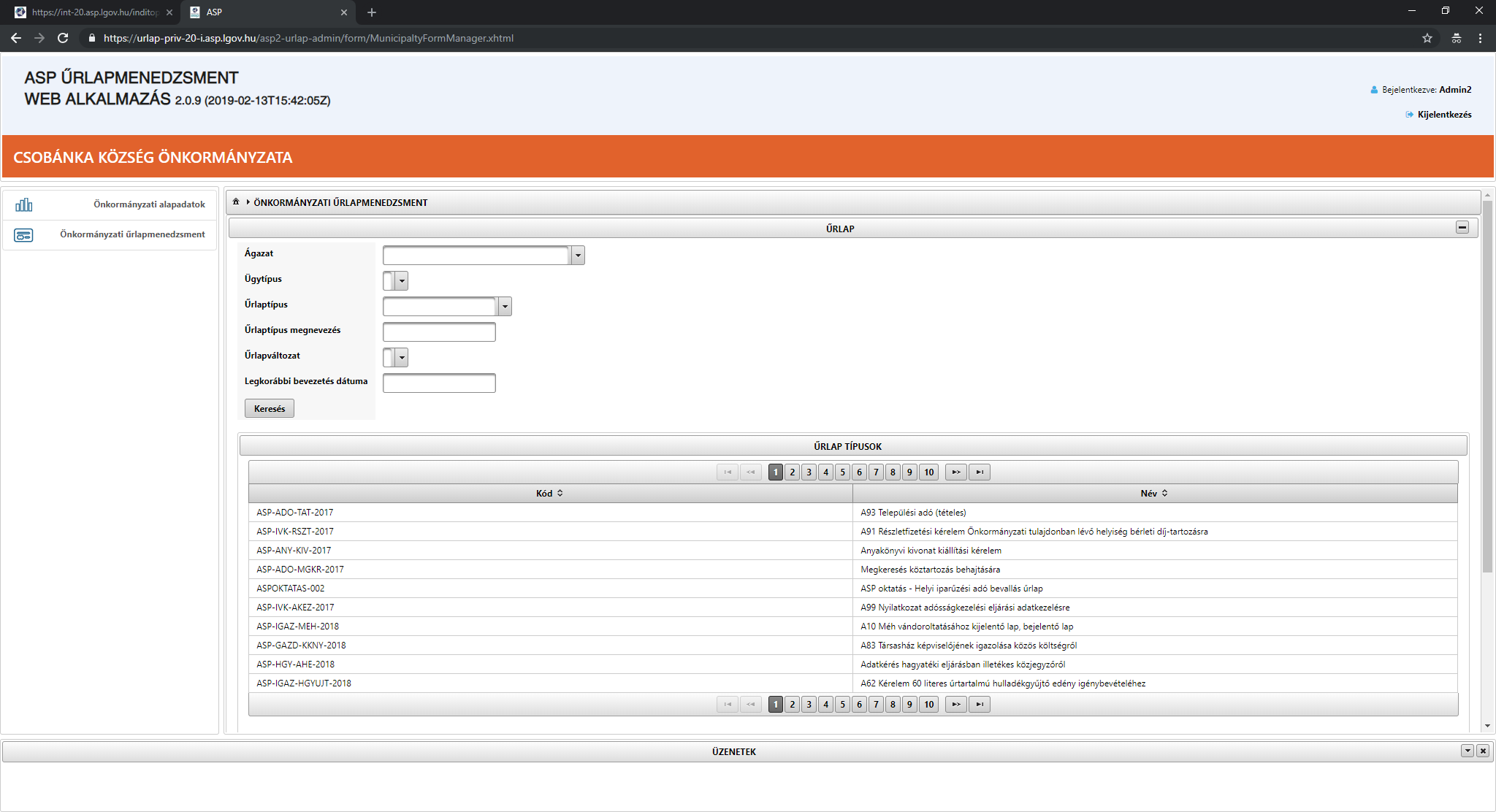Image resolution: width=1496 pixels, height=812 pixels.
Task: Close the ASP browser tab
Action: tap(344, 12)
